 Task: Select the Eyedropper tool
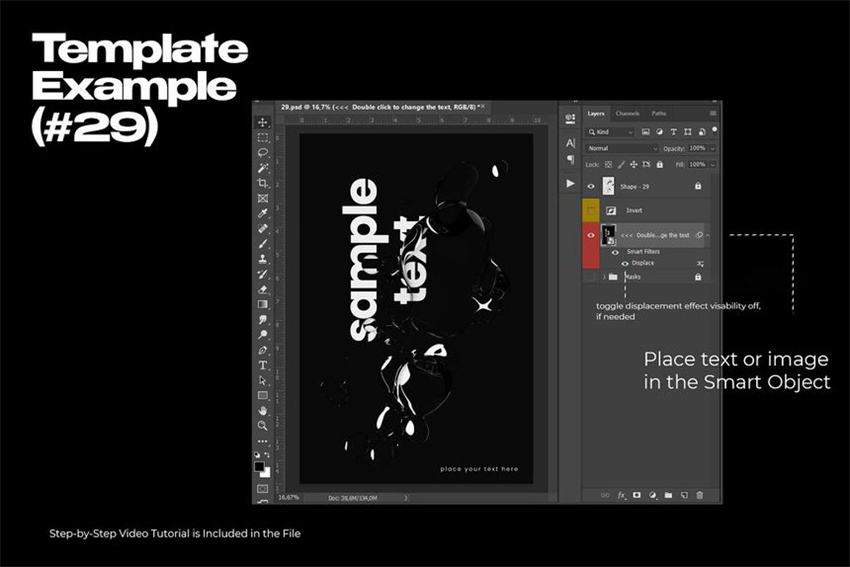263,213
